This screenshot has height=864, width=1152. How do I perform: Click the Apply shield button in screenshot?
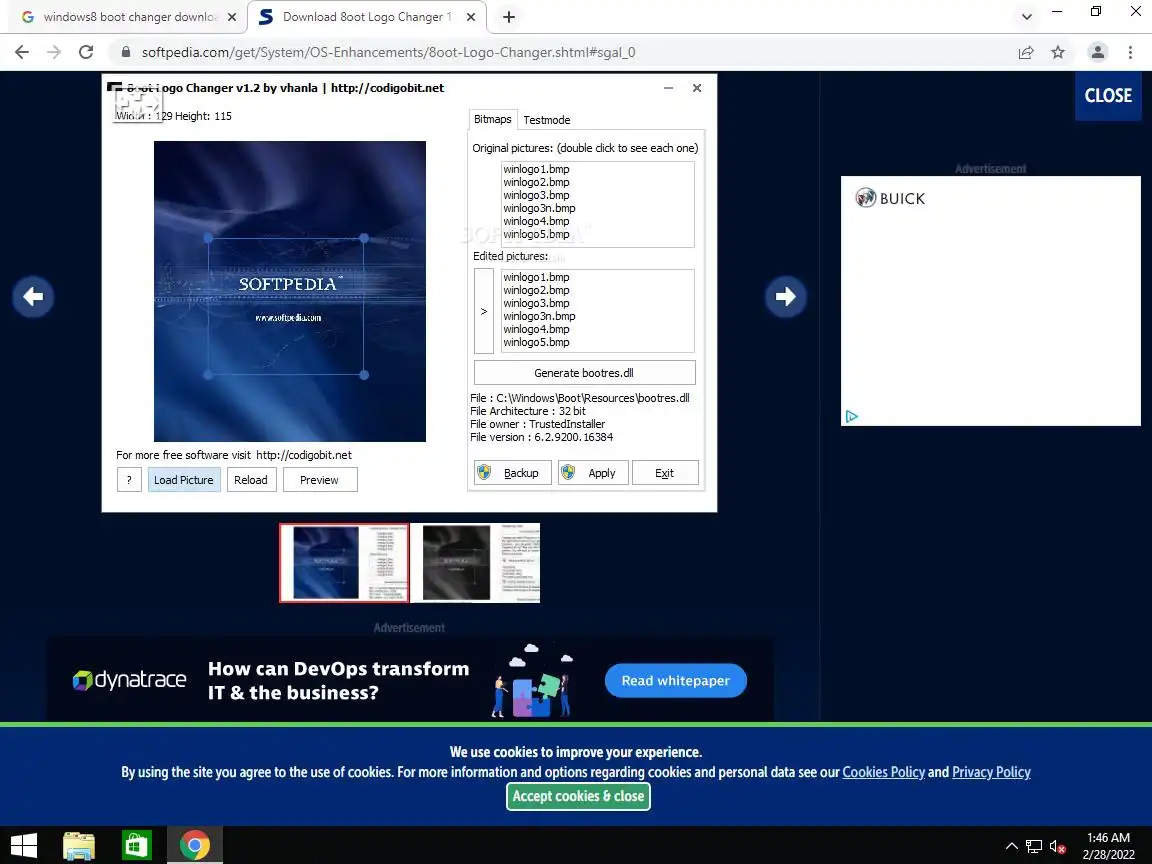click(x=592, y=473)
